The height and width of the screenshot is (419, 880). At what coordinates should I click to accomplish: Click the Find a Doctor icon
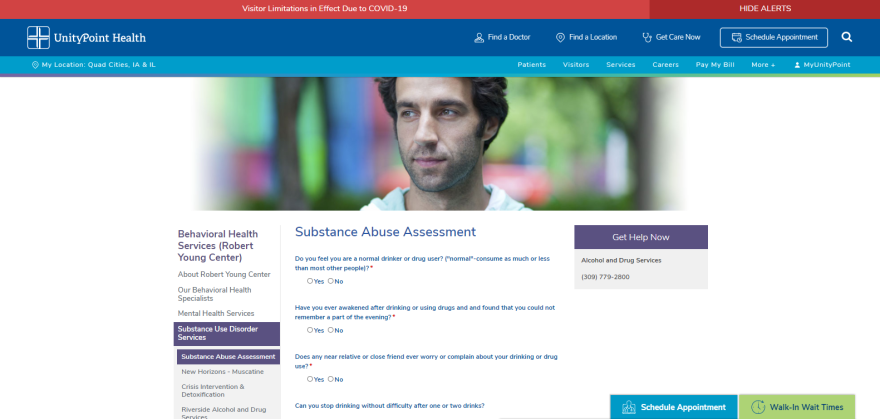[479, 38]
